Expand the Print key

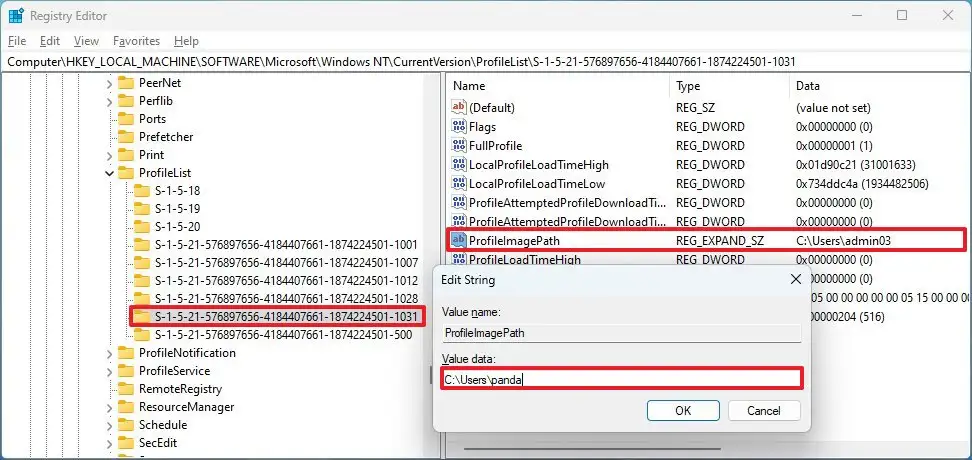coord(110,155)
